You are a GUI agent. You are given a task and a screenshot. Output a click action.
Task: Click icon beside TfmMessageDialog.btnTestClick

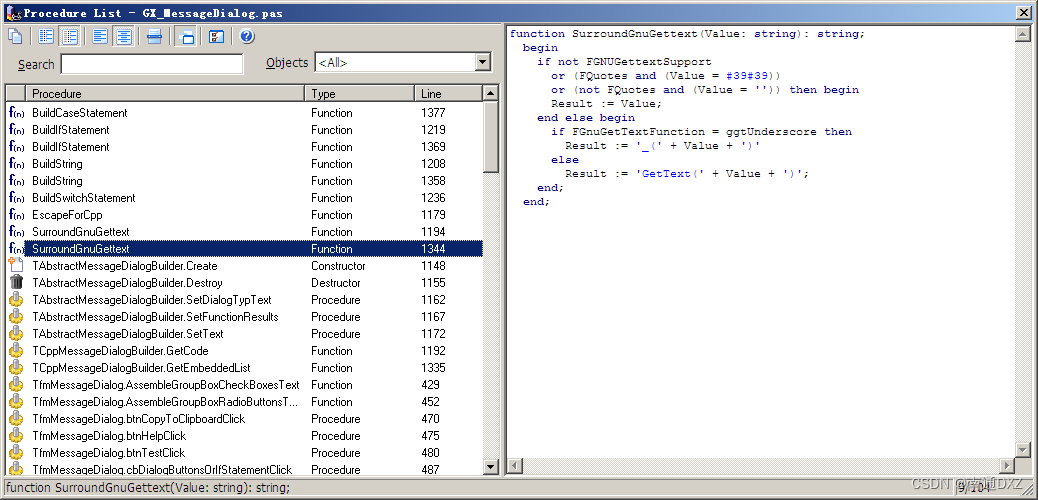coord(17,453)
